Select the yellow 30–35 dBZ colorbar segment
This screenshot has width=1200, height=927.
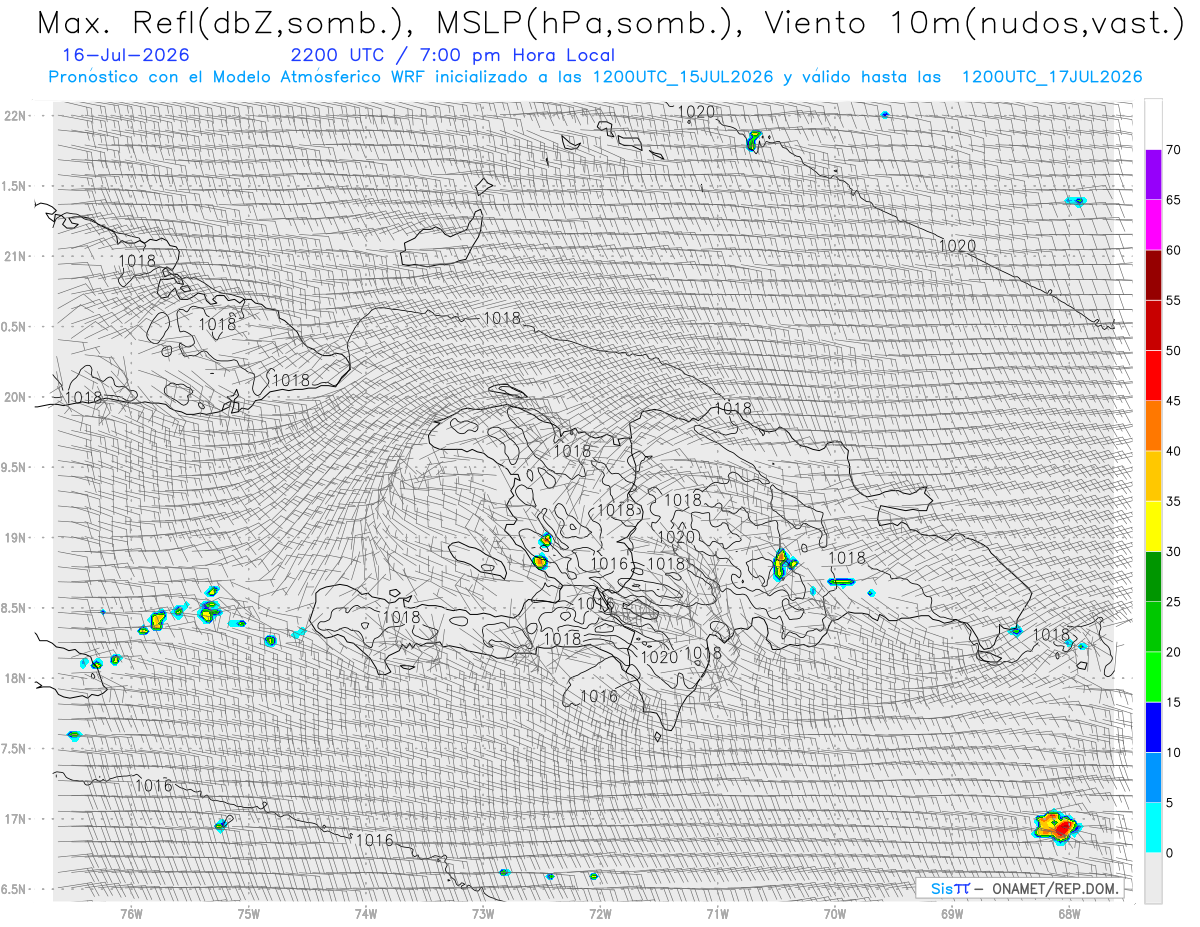click(1153, 526)
